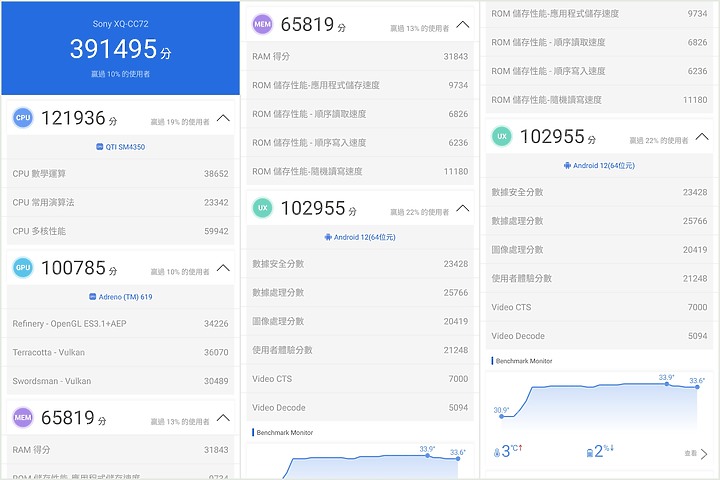The image size is (720, 480).
Task: Select 順序讀取速度 6826 row in right panel
Action: point(599,42)
